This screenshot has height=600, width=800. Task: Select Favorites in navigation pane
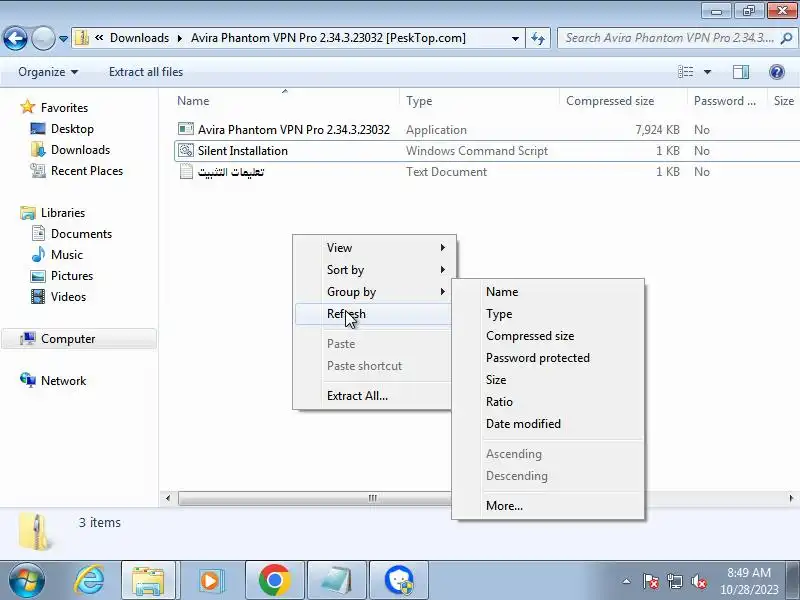tap(64, 108)
